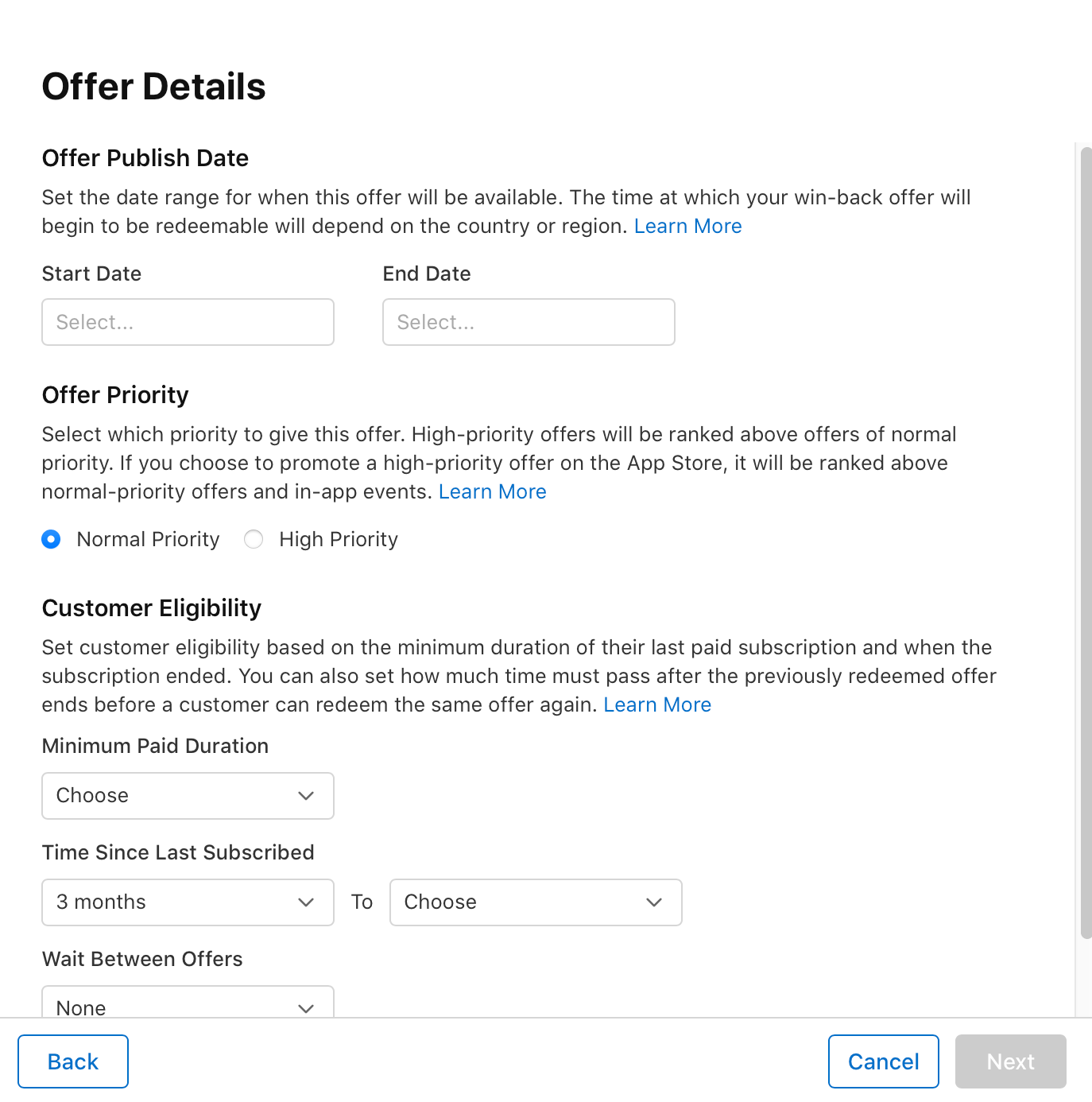Image resolution: width=1092 pixels, height=1102 pixels.
Task: Go back to the previous step
Action: 72,1061
